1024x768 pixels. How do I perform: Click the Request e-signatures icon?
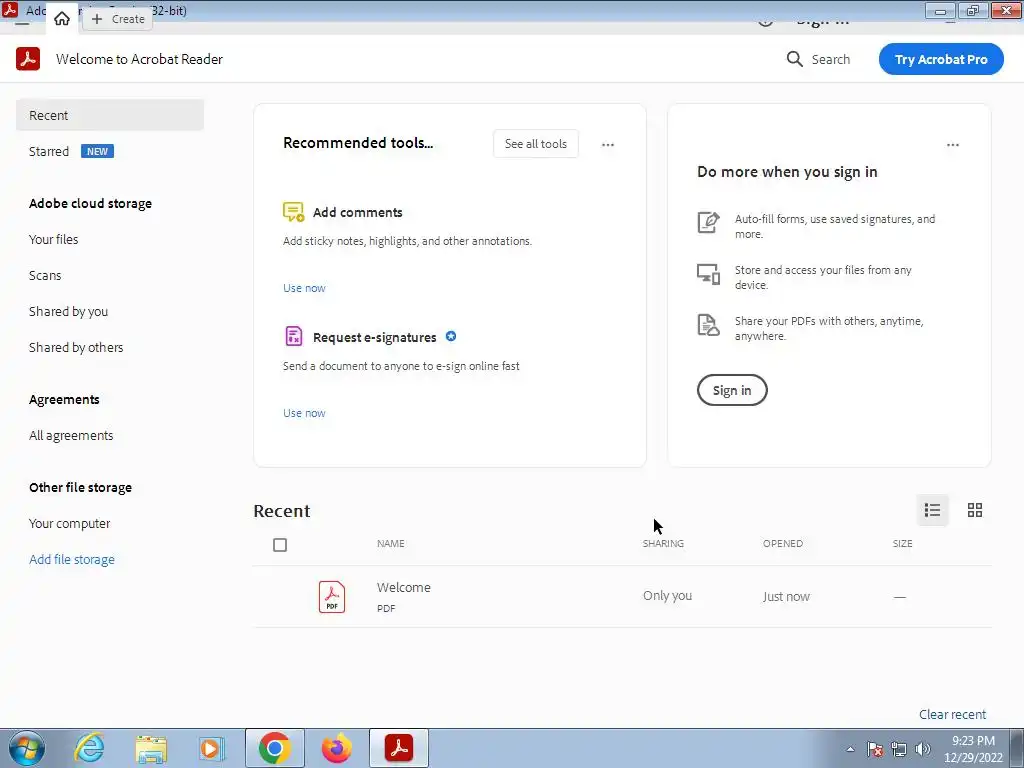point(294,337)
